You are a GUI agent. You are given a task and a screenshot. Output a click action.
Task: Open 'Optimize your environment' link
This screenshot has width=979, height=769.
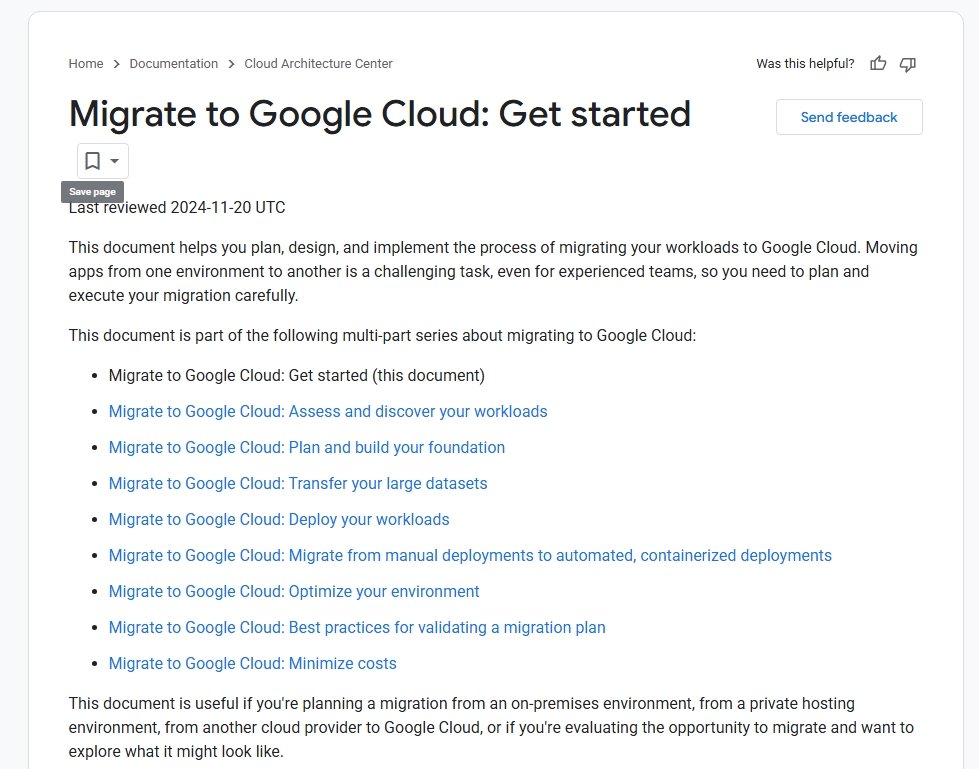pyautogui.click(x=294, y=591)
